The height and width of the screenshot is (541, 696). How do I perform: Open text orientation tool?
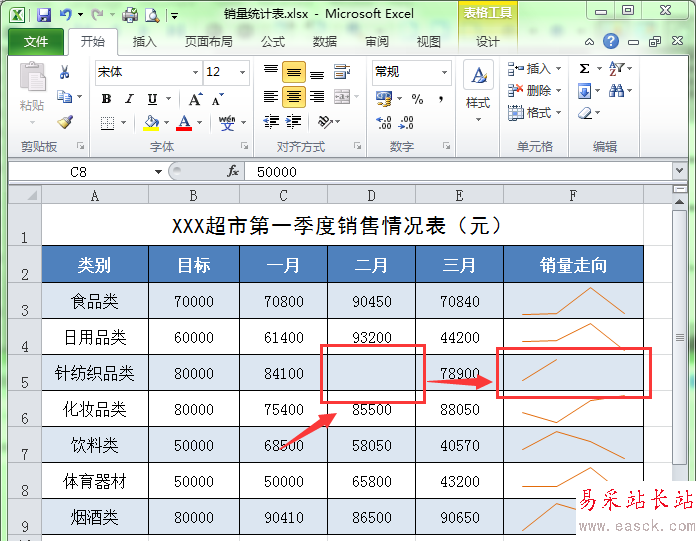point(325,122)
